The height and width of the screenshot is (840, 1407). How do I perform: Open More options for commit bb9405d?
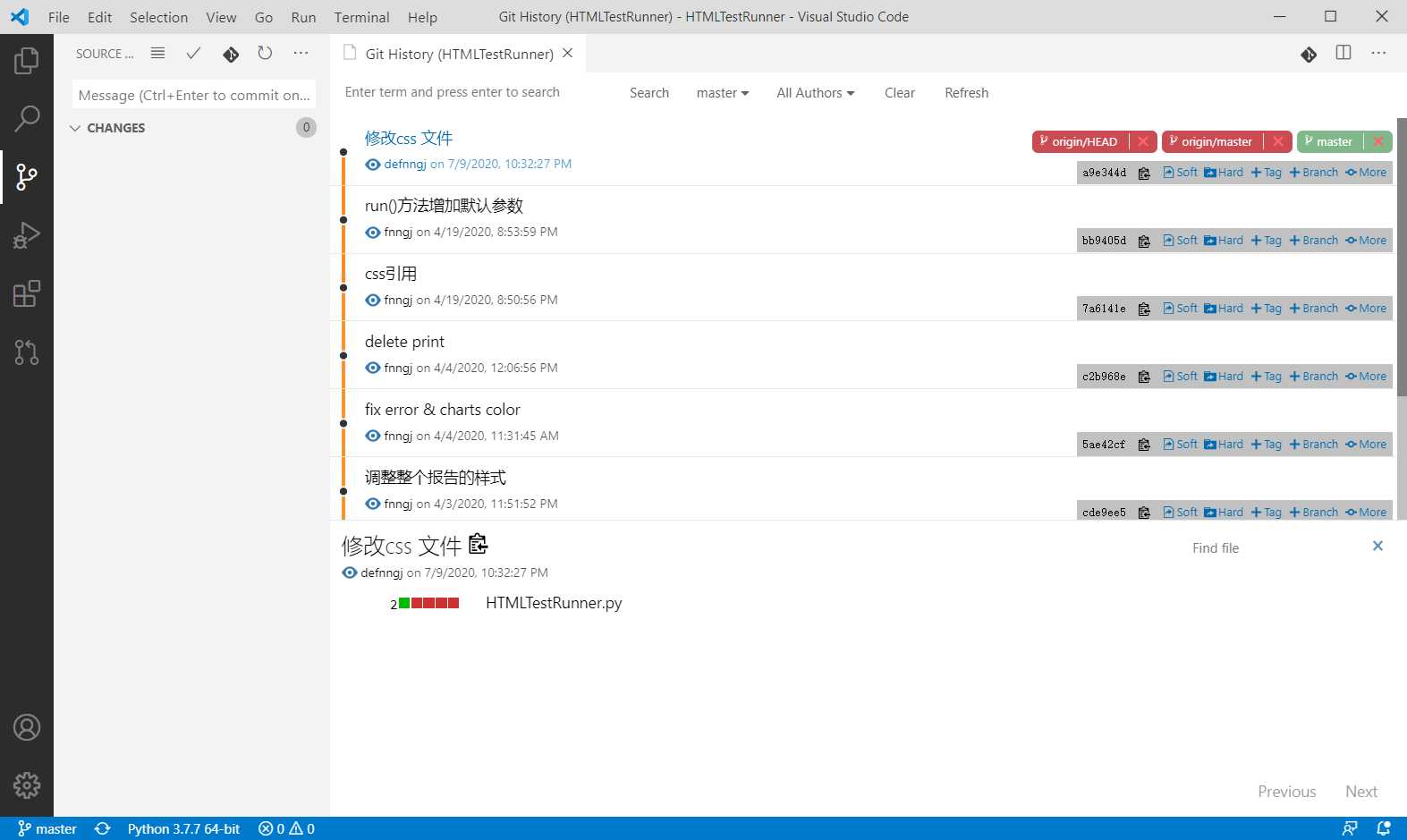tap(1366, 241)
